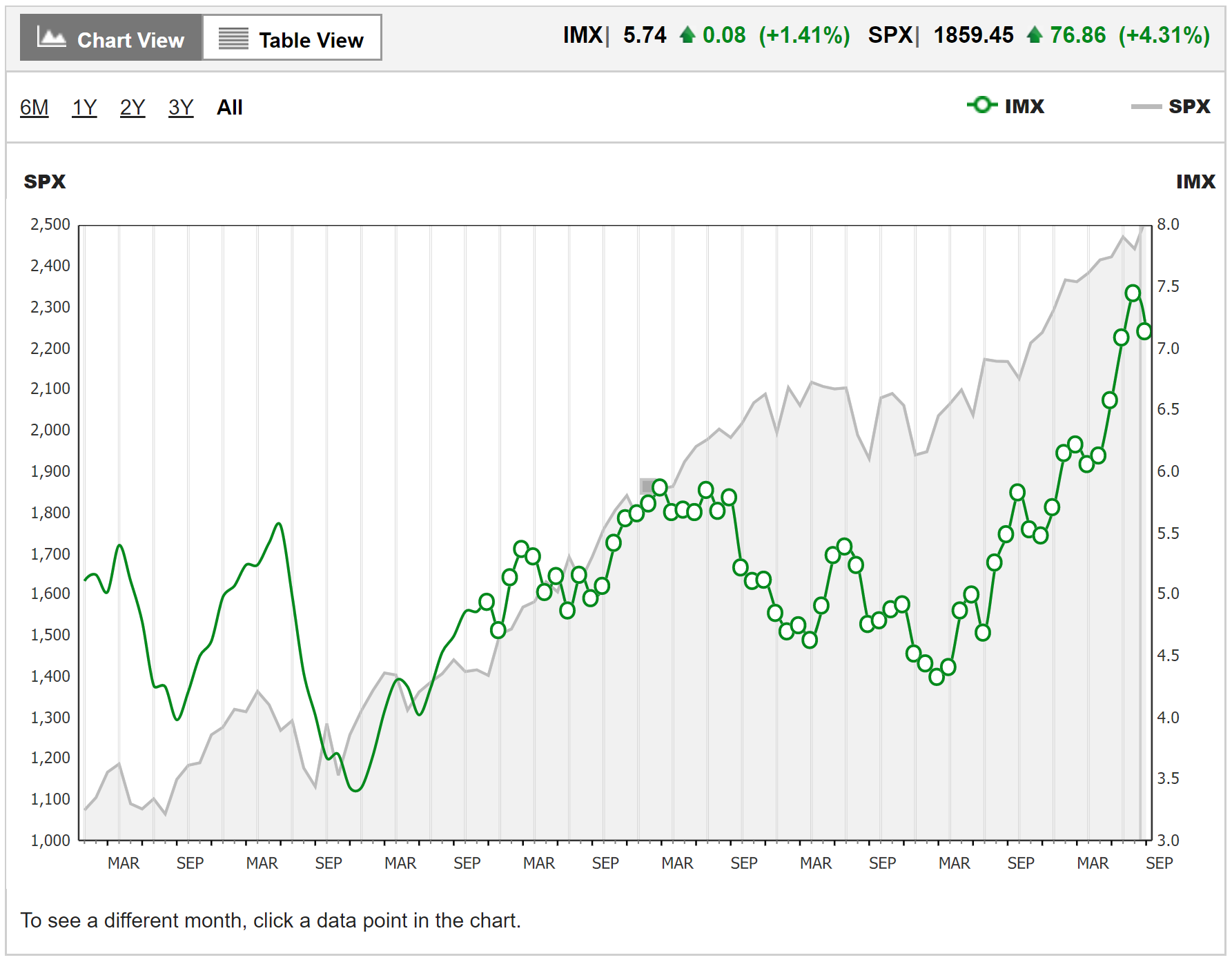Switch to the Chart View tab
The image size is (1232, 962).
click(x=111, y=37)
